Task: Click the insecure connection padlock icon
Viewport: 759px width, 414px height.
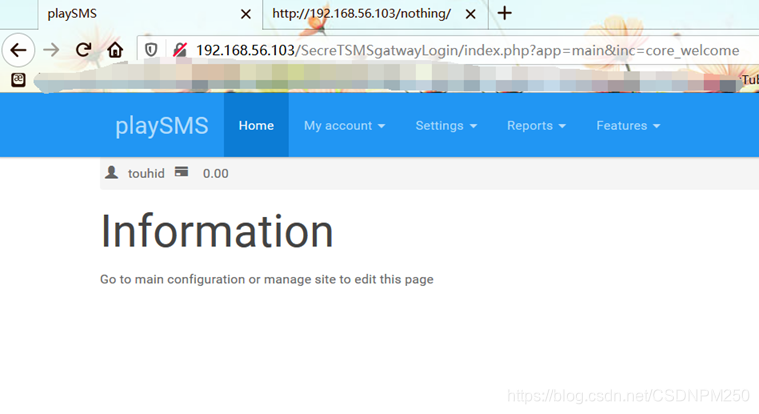Action: (x=180, y=50)
